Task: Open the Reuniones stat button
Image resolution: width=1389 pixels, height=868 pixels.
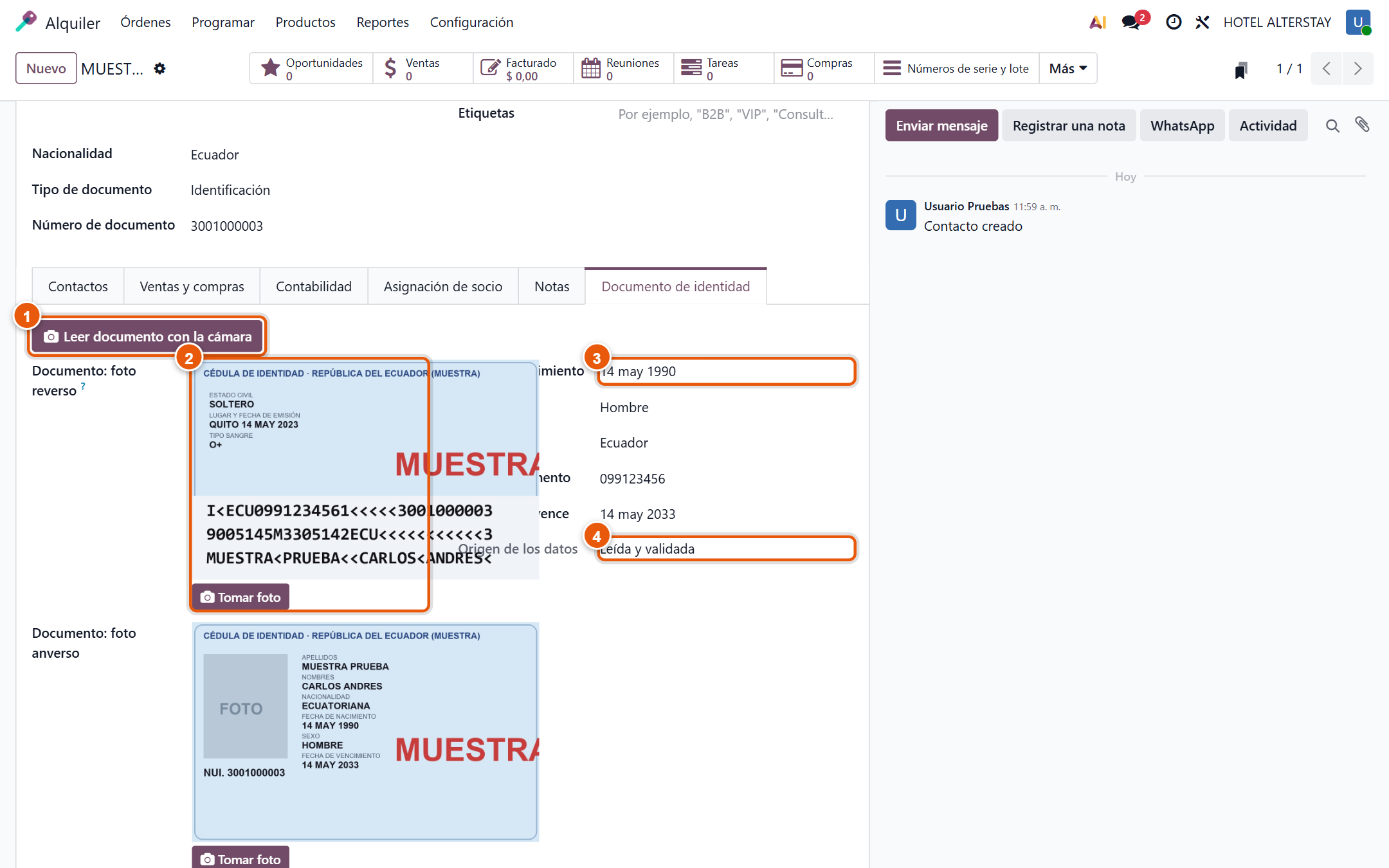Action: 624,68
